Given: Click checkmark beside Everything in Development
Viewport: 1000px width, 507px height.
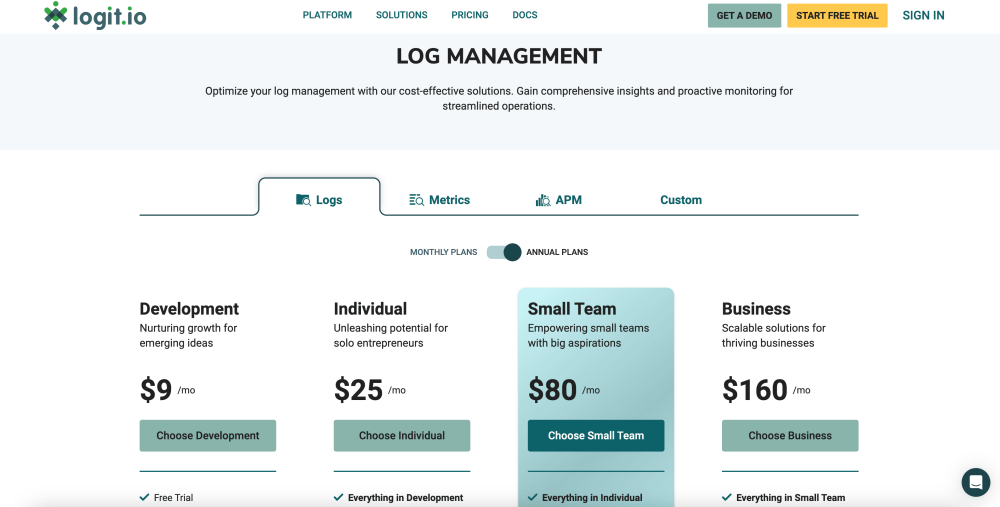Looking at the screenshot, I should point(338,497).
